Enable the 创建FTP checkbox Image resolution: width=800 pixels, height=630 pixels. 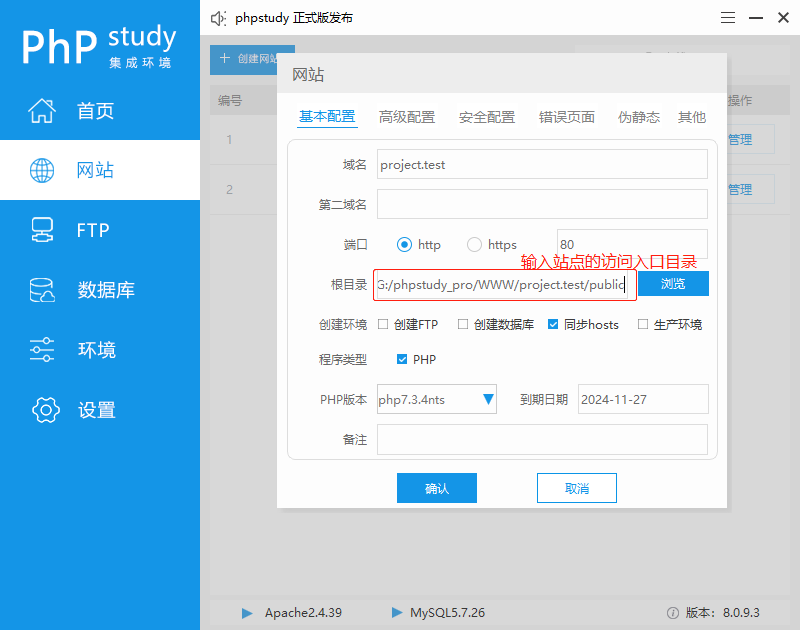(x=385, y=324)
